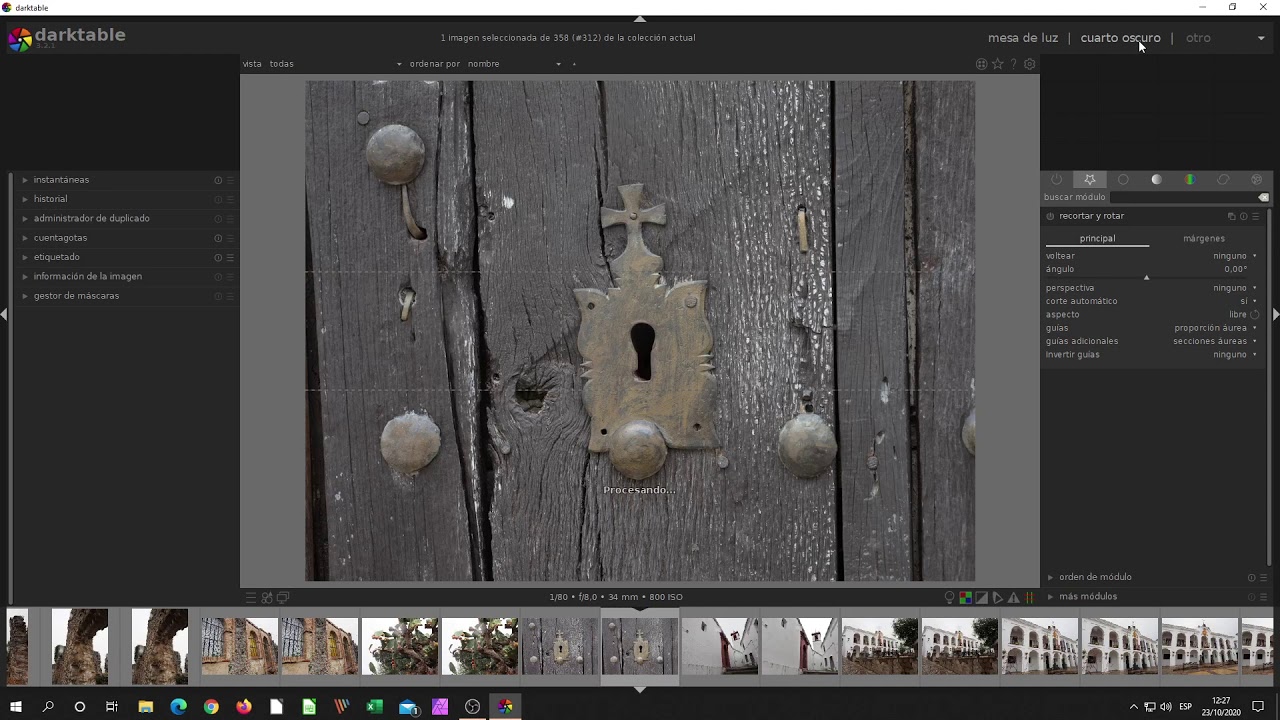Open guías adicionales dropdown
1280x720 pixels.
click(1153, 341)
